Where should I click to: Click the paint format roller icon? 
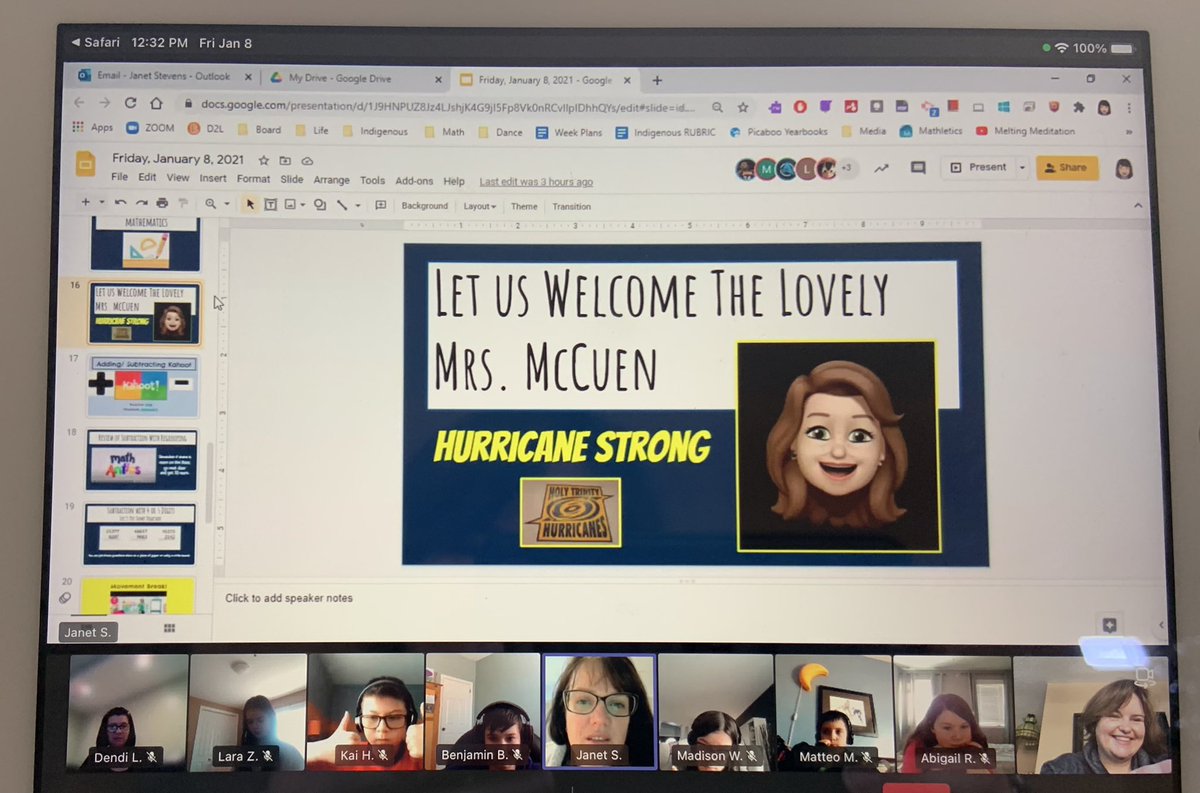pyautogui.click(x=183, y=204)
